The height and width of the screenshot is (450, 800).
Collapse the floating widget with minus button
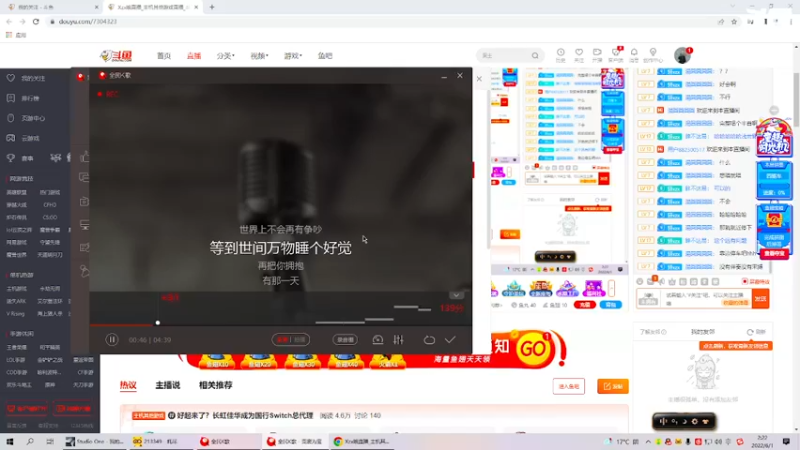pyautogui.click(x=774, y=111)
